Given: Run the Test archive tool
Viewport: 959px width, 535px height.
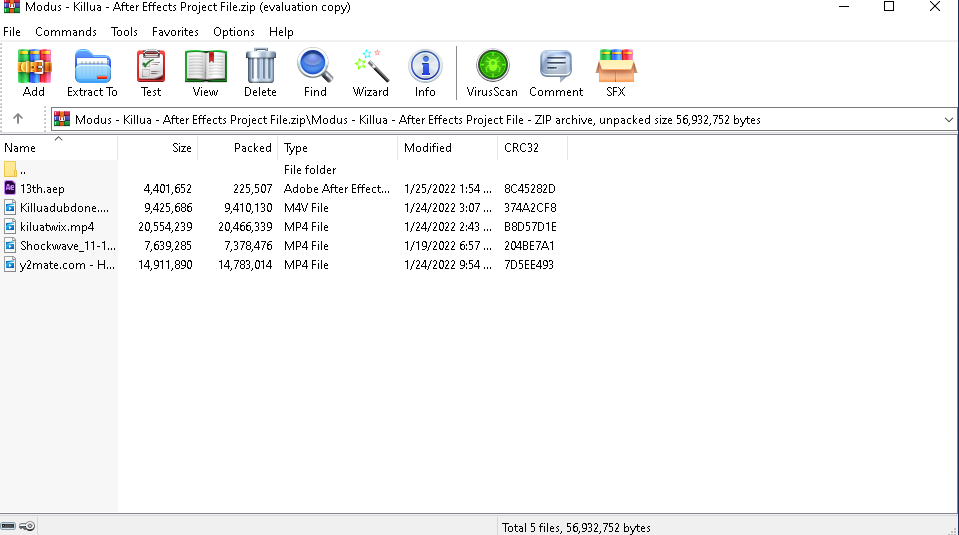Looking at the screenshot, I should (151, 66).
